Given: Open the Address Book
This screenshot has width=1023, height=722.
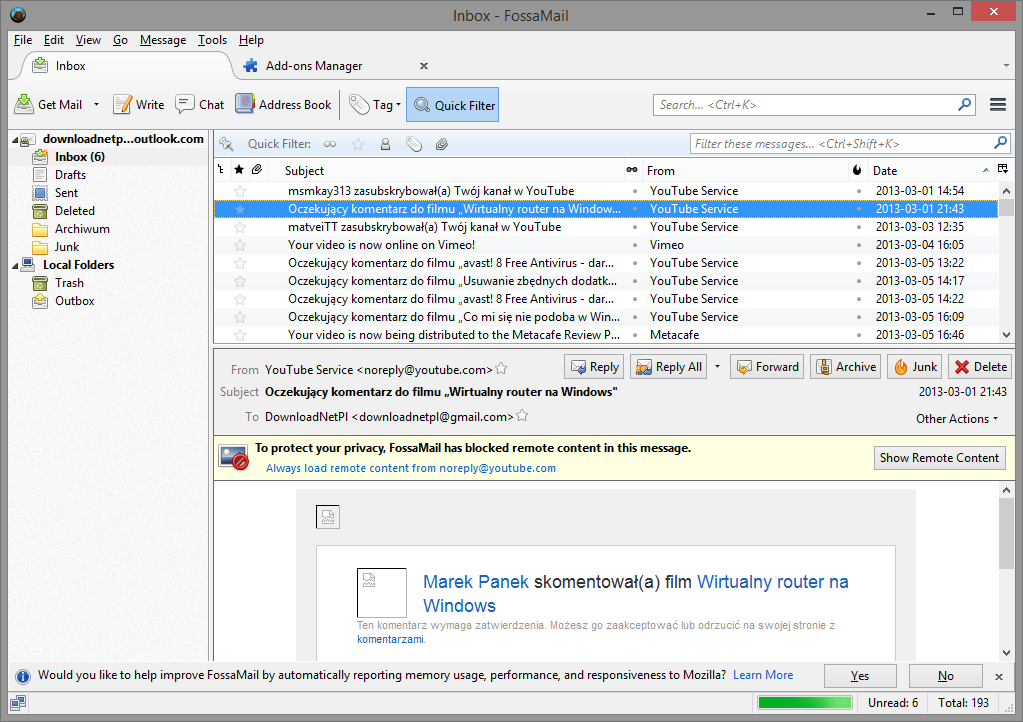Looking at the screenshot, I should pyautogui.click(x=283, y=105).
